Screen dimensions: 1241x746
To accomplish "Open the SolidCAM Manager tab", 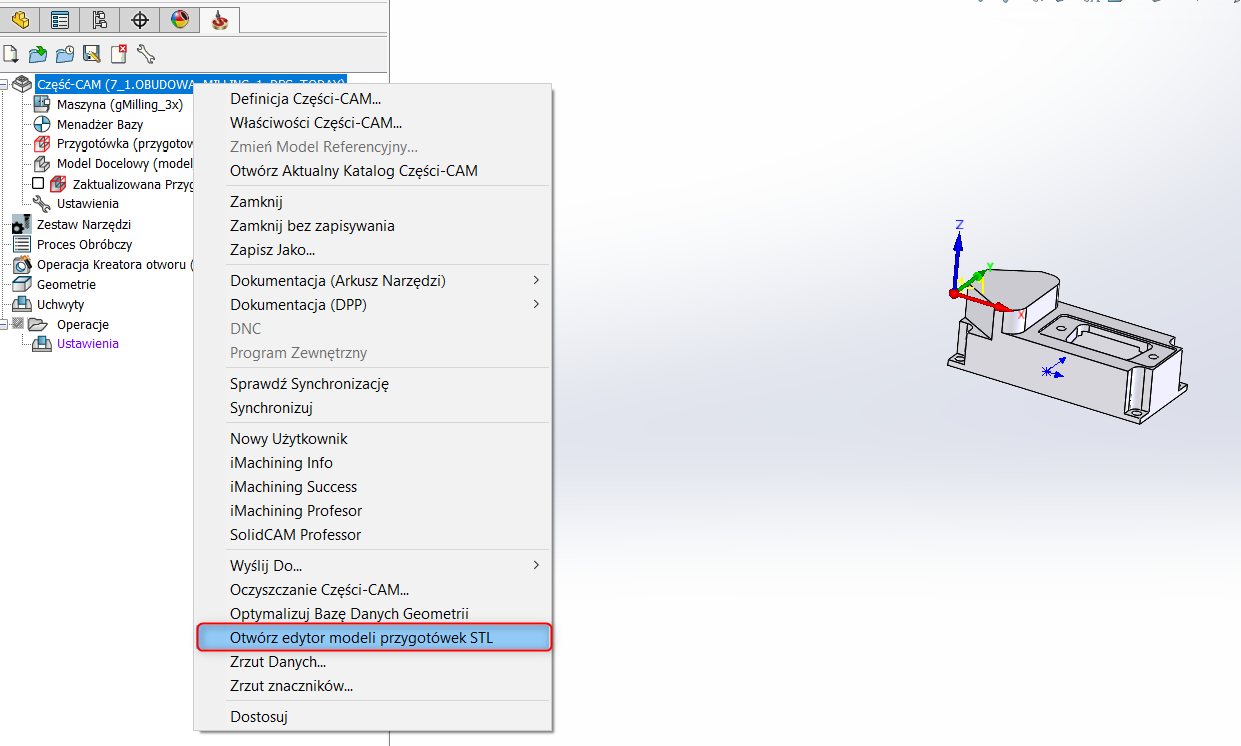I will 219,19.
